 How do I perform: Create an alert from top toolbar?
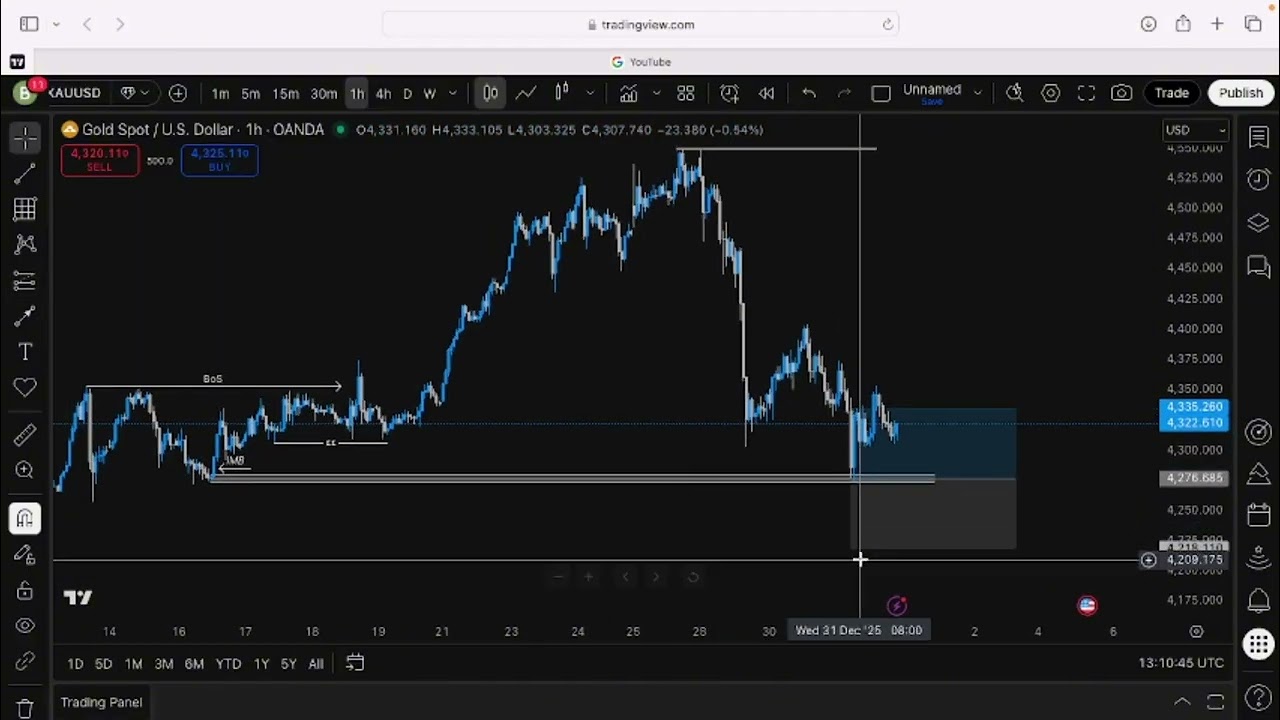coord(730,93)
